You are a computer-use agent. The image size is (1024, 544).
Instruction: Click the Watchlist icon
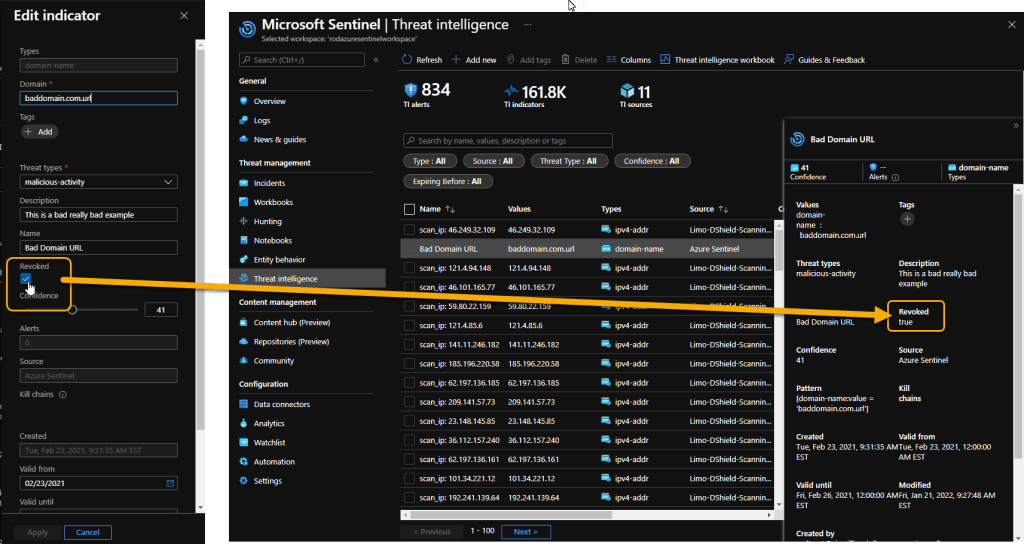pyautogui.click(x=244, y=442)
